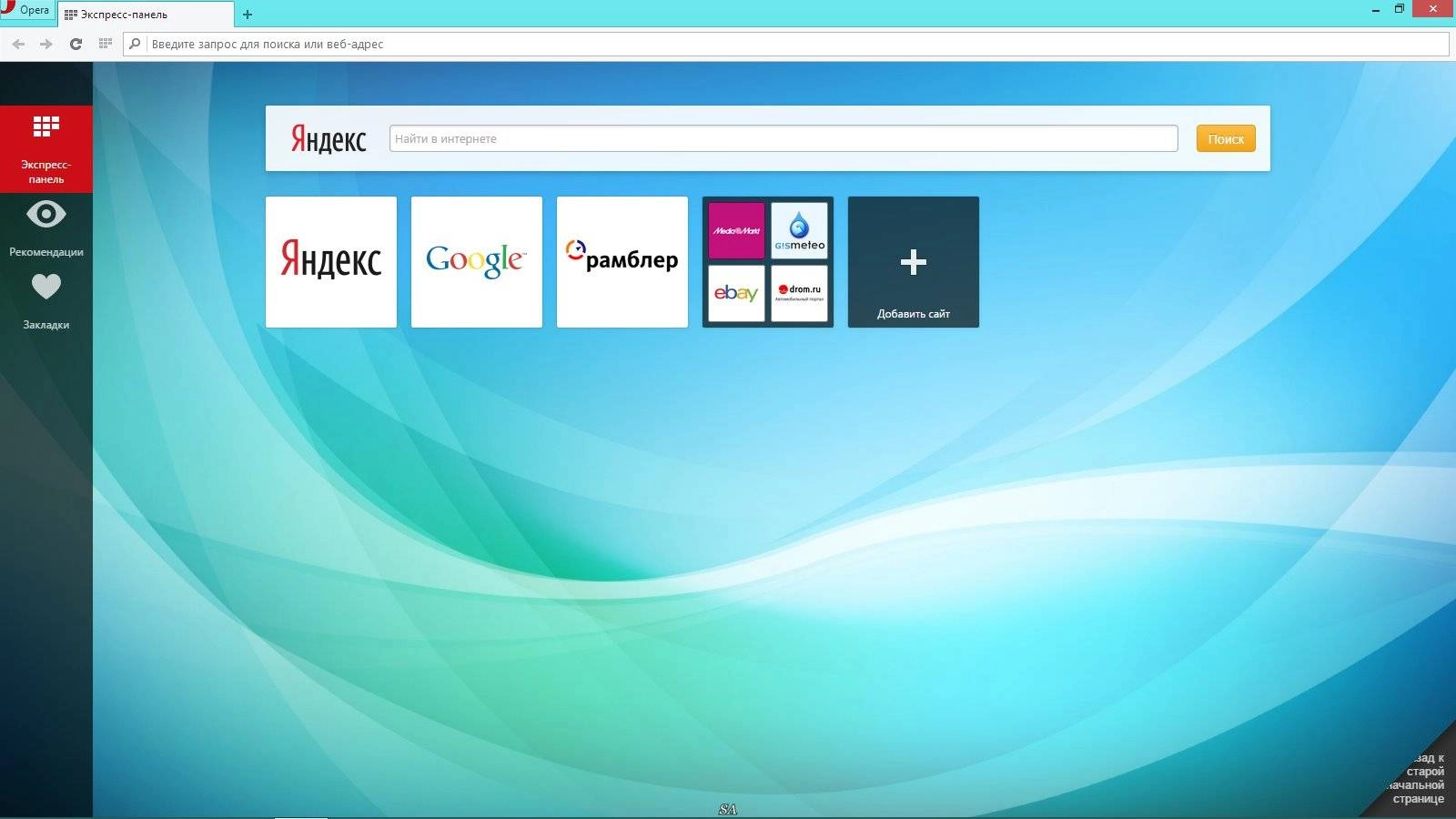Open the Яндекс speed dial tile

coord(331,262)
